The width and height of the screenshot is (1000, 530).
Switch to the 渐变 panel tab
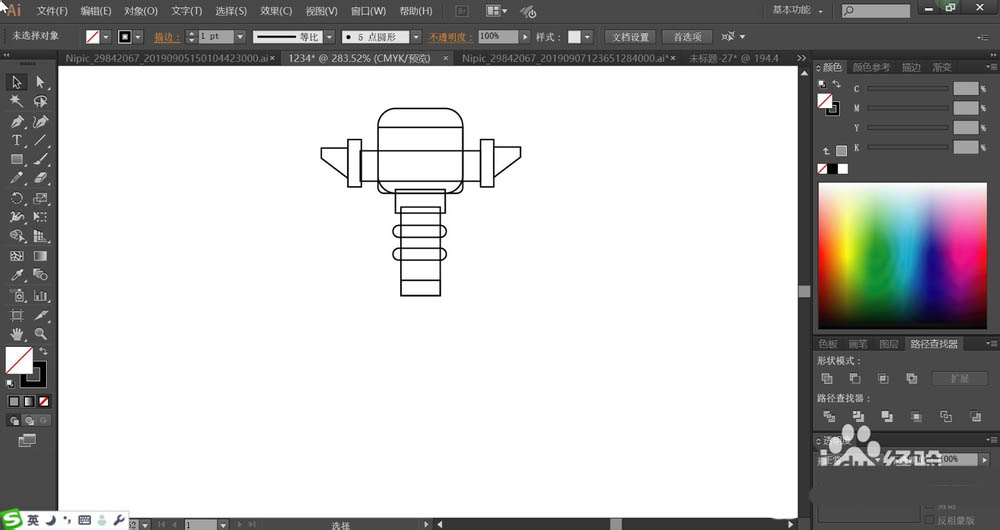point(941,67)
